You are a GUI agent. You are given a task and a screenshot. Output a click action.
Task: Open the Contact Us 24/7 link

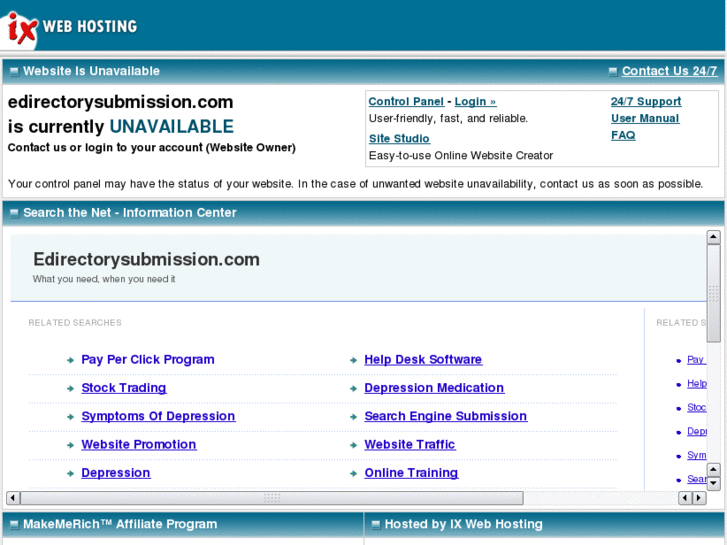tap(669, 71)
